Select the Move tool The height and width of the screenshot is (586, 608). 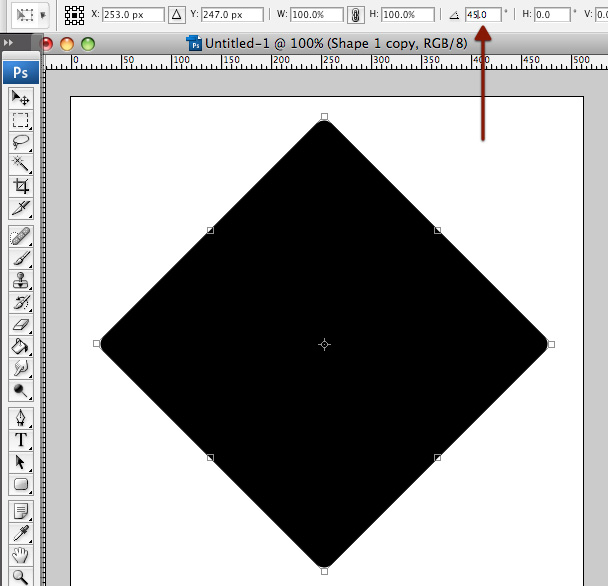pos(21,98)
